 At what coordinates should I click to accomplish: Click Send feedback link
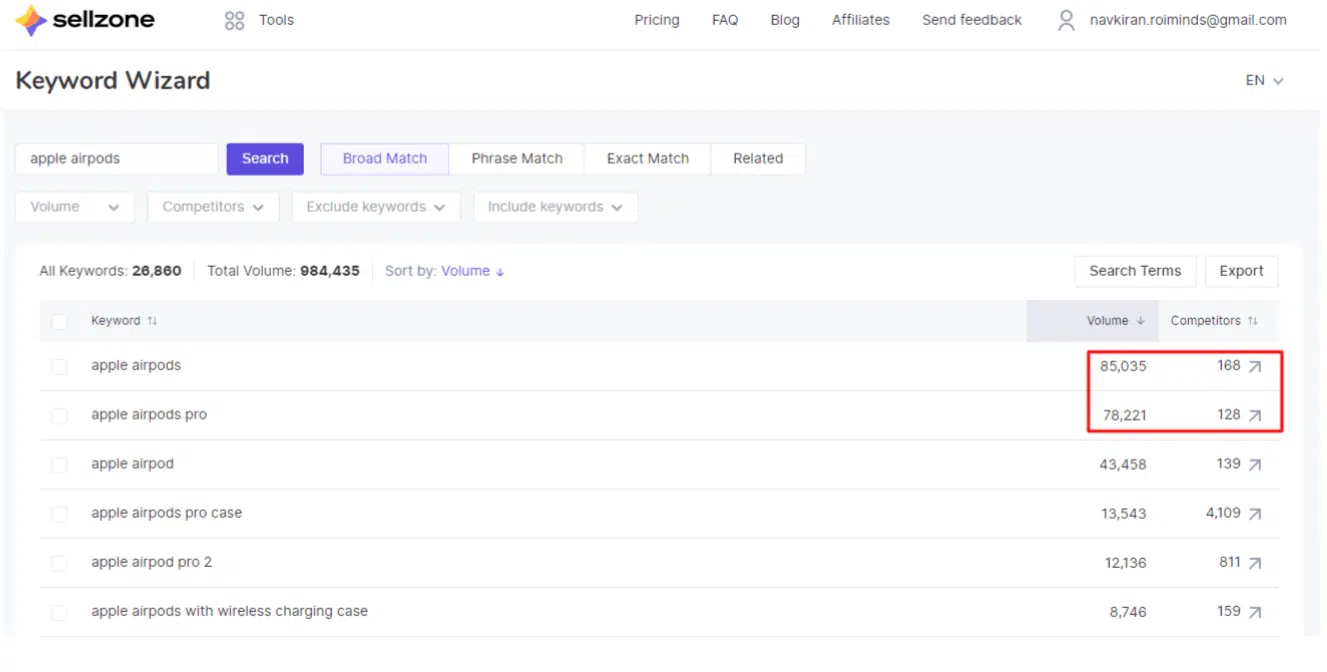[x=972, y=20]
